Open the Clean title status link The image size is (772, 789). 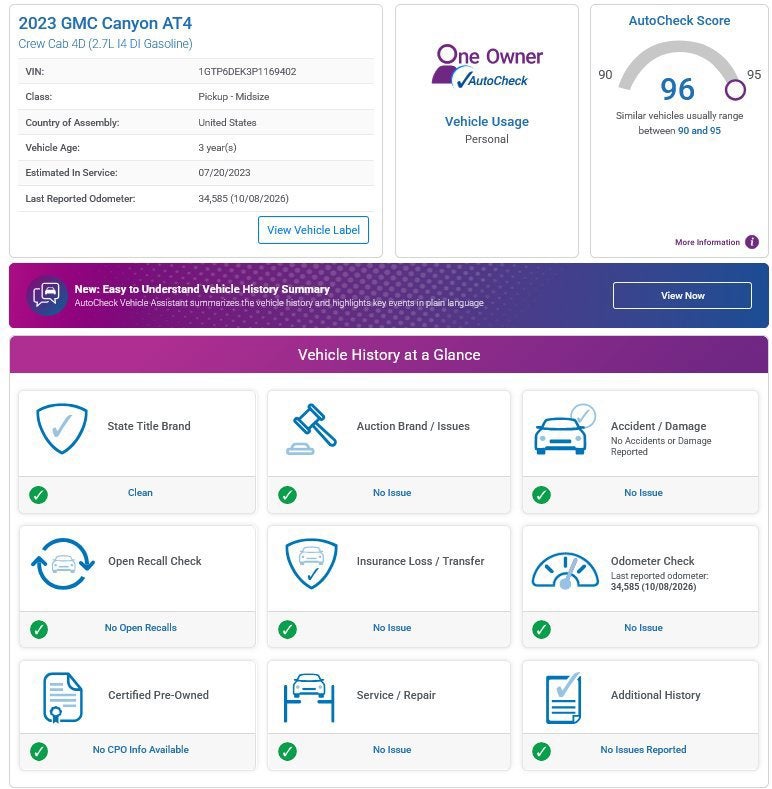[x=140, y=493]
